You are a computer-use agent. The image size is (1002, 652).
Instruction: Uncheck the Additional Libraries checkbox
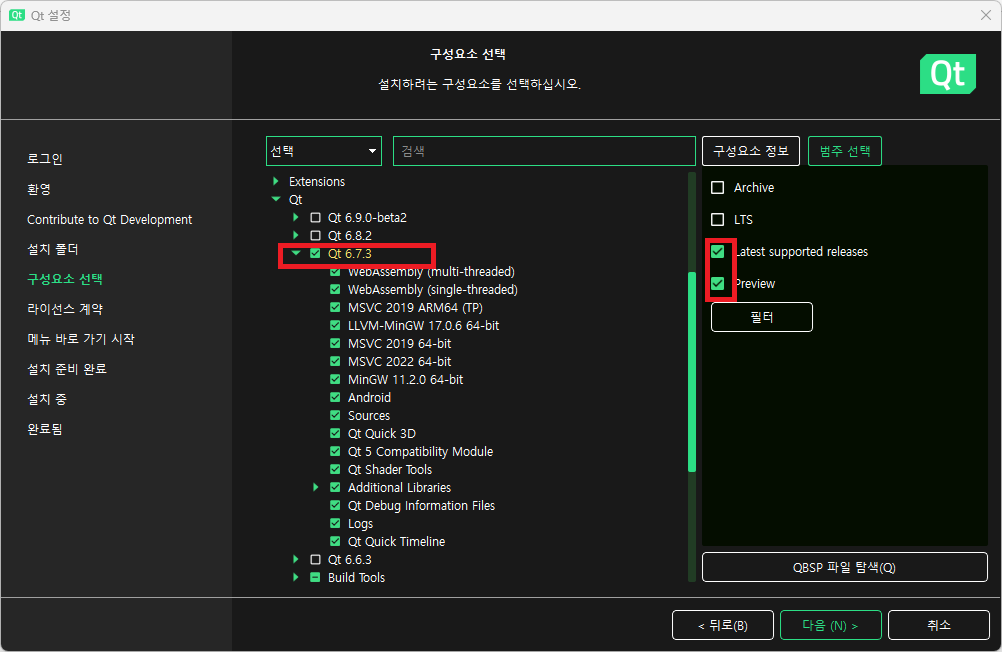[335, 487]
